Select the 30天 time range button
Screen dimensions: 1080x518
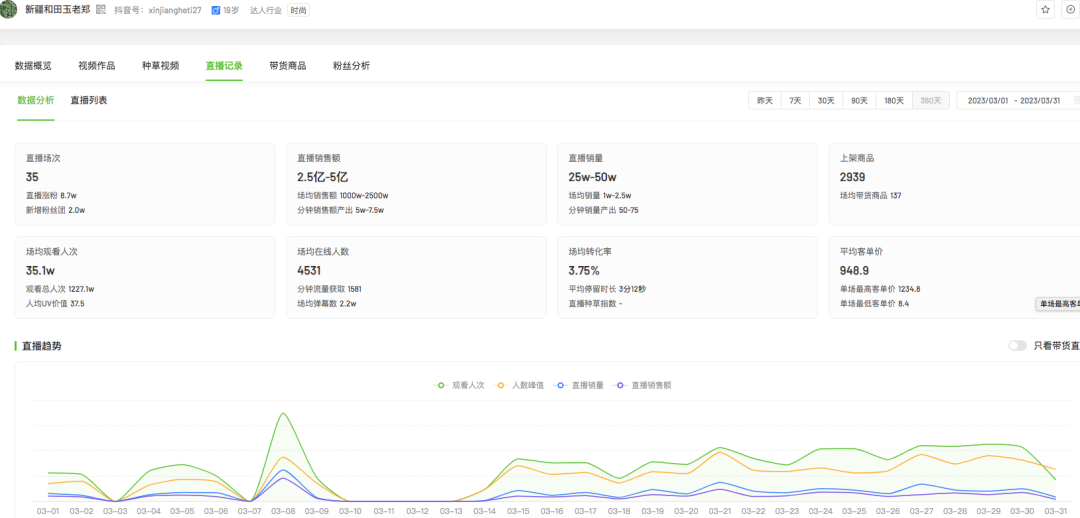coord(826,100)
